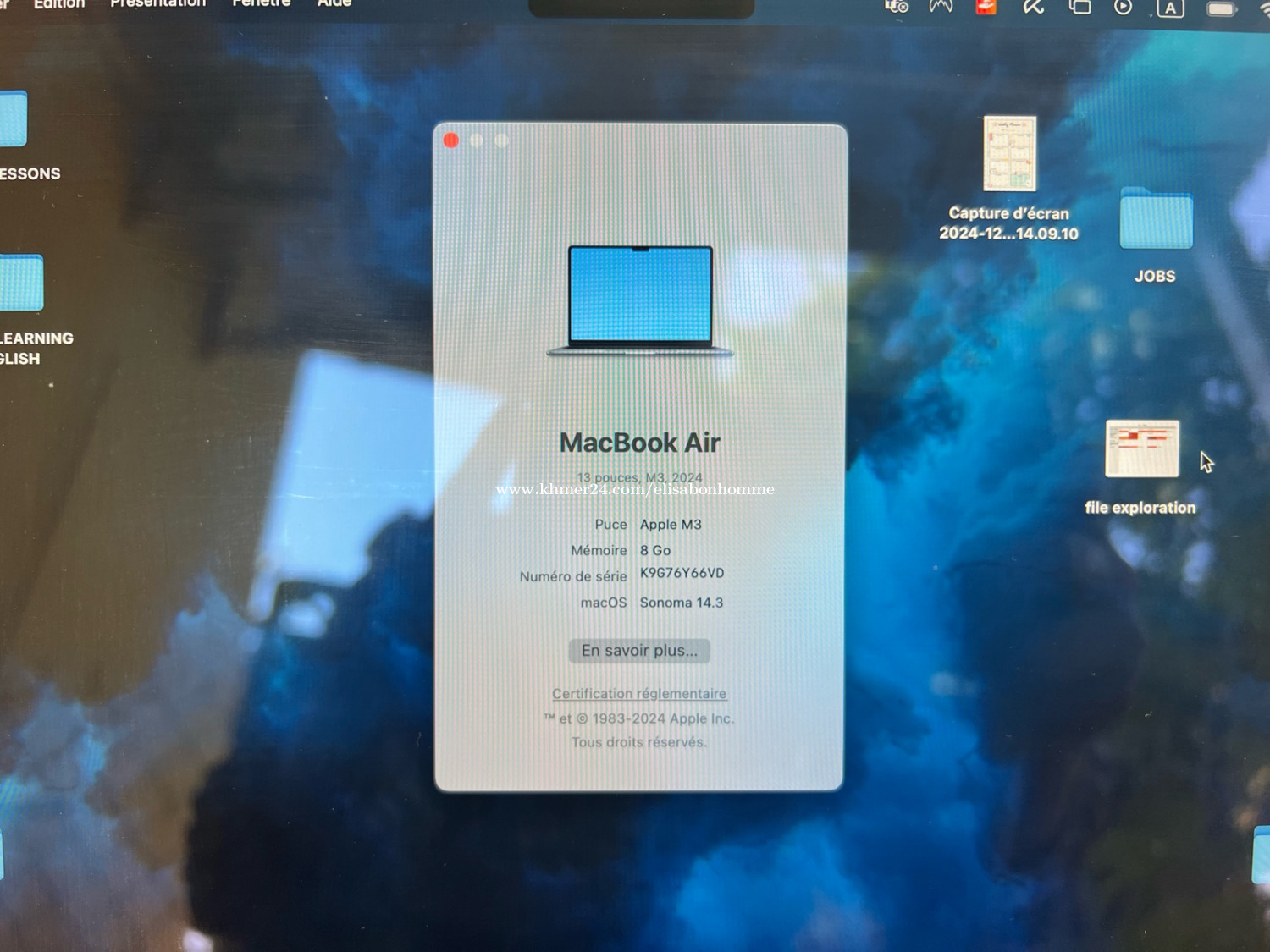
Task: Click the serial number K9G76Y66VD
Action: [682, 573]
